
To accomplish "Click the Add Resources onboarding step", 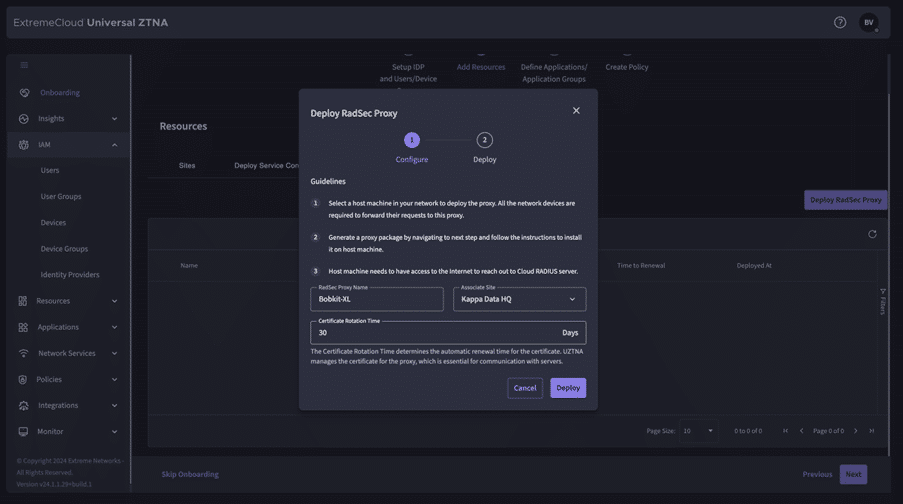I will click(x=481, y=67).
